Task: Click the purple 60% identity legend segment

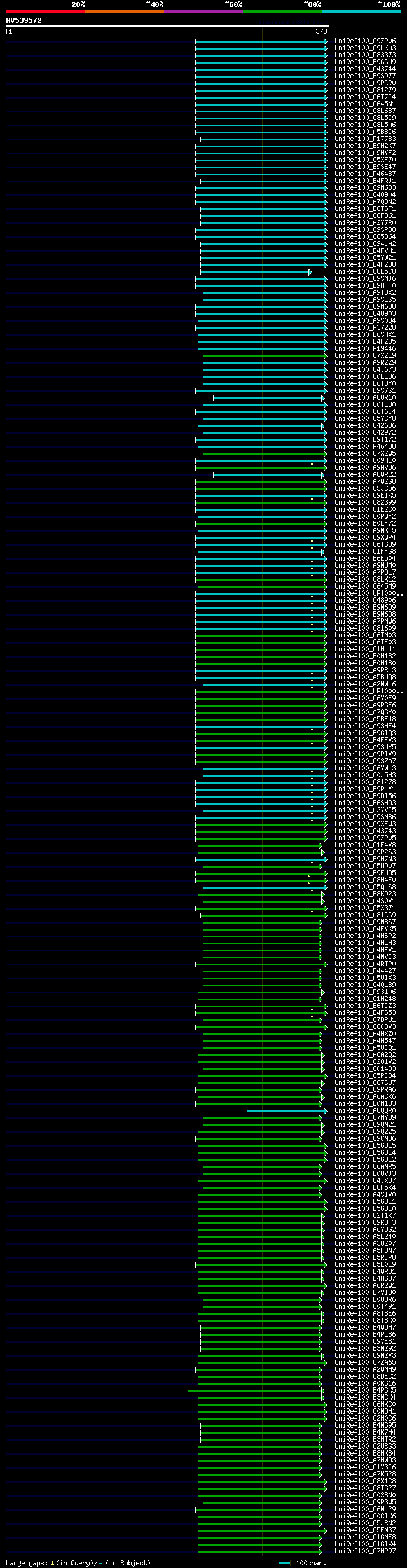Action: [203, 11]
